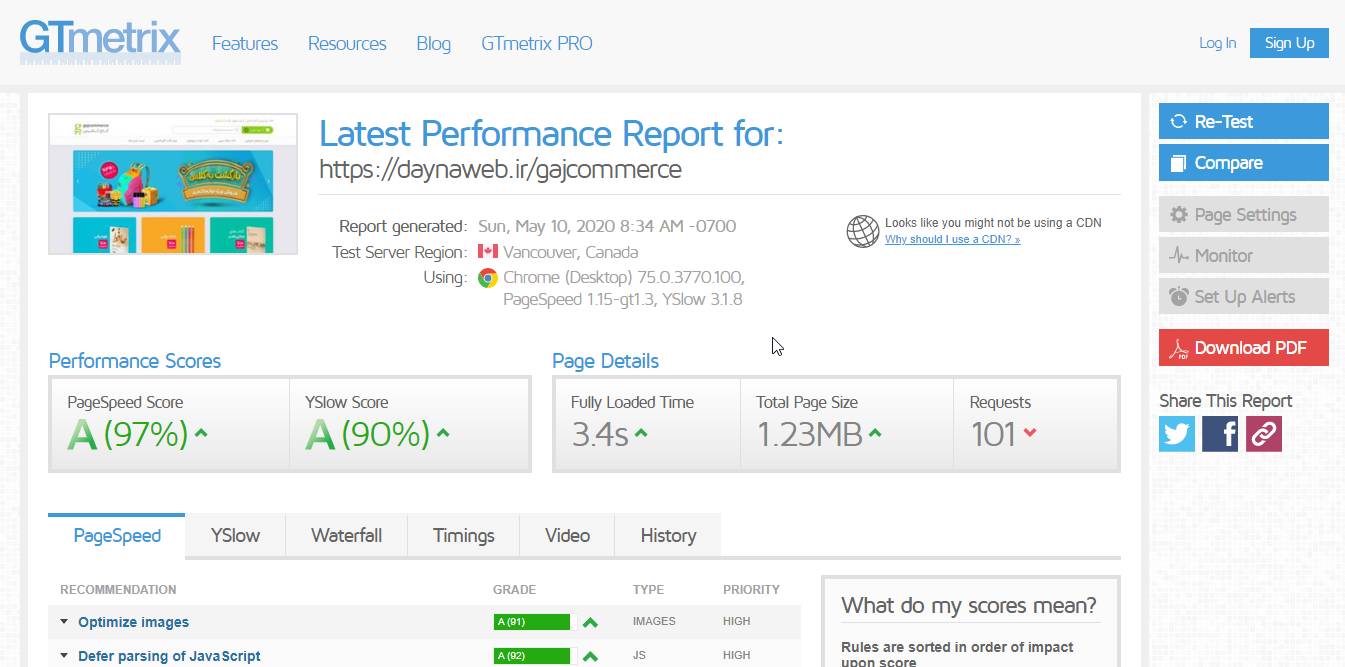Open 'Why should I use a CDN?' link
The width and height of the screenshot is (1345, 667).
coord(952,239)
